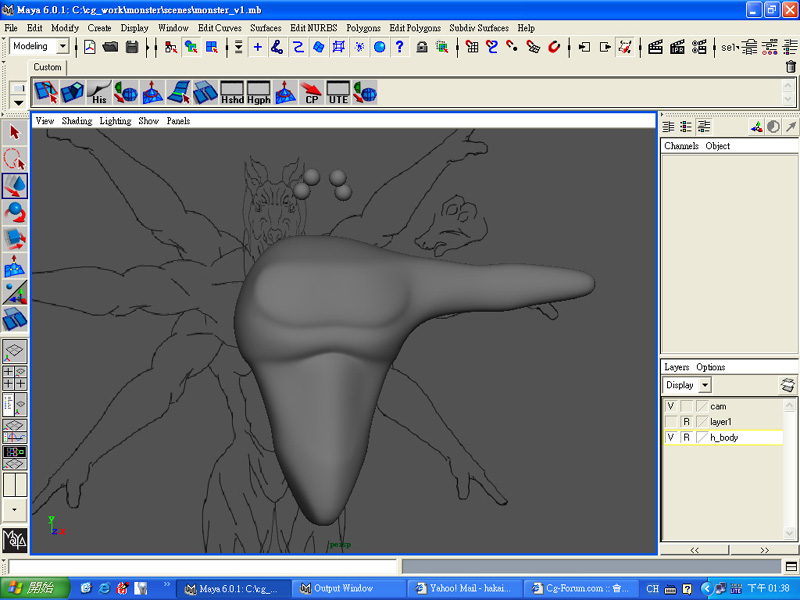Click the Hgph shelf button
Image resolution: width=800 pixels, height=600 pixels.
click(259, 92)
